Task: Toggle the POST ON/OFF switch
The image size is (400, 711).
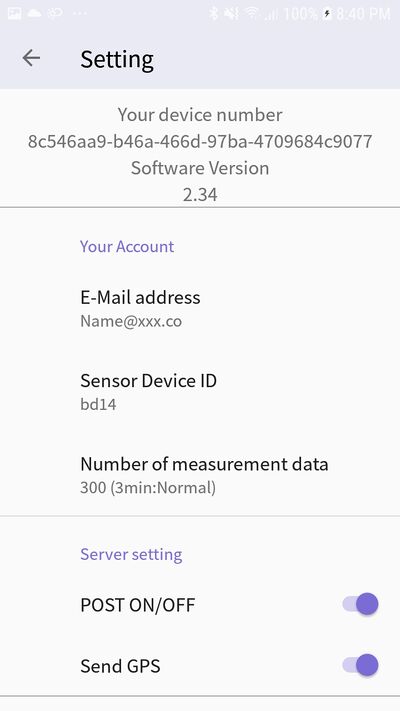Action: [x=361, y=604]
